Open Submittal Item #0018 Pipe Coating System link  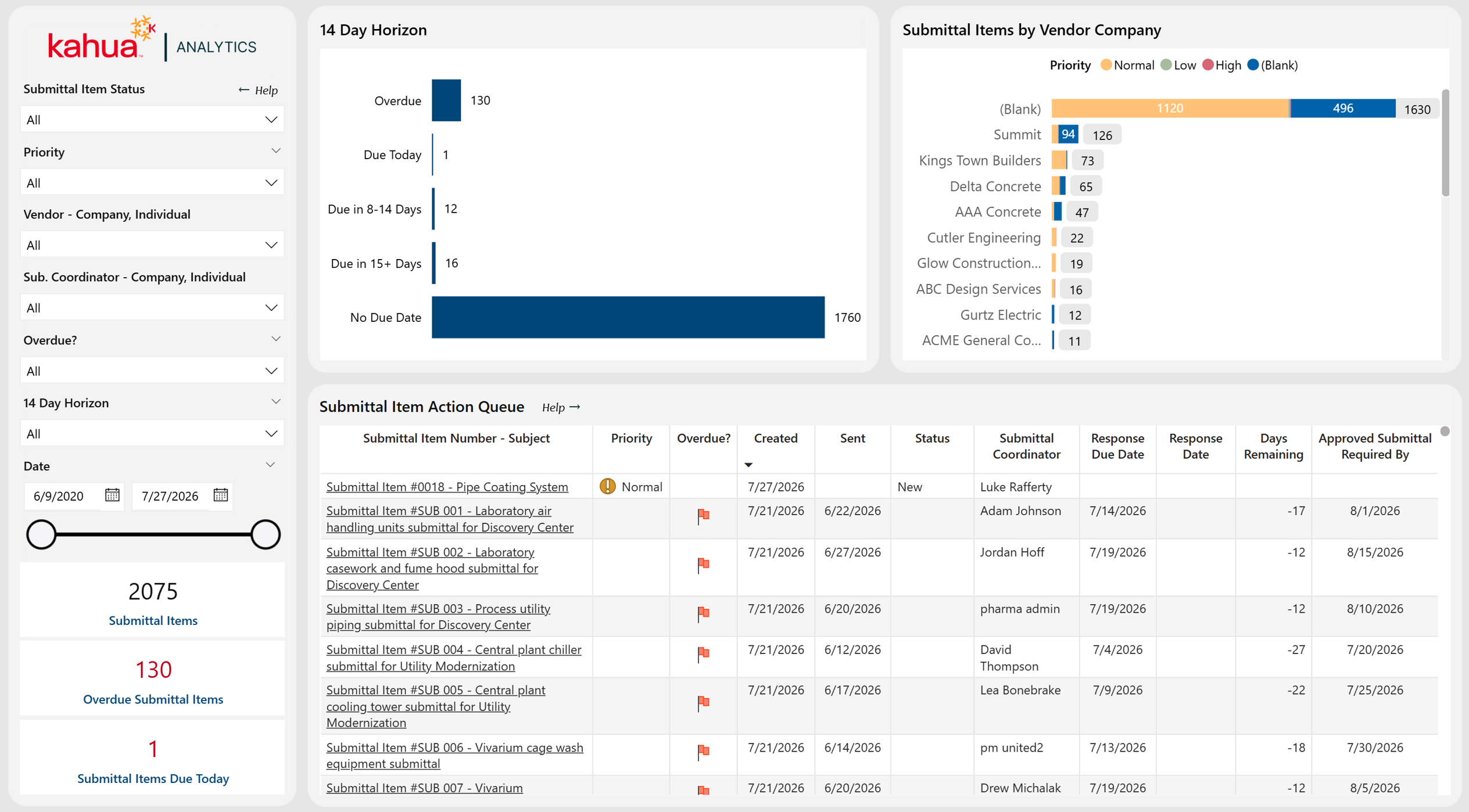447,487
